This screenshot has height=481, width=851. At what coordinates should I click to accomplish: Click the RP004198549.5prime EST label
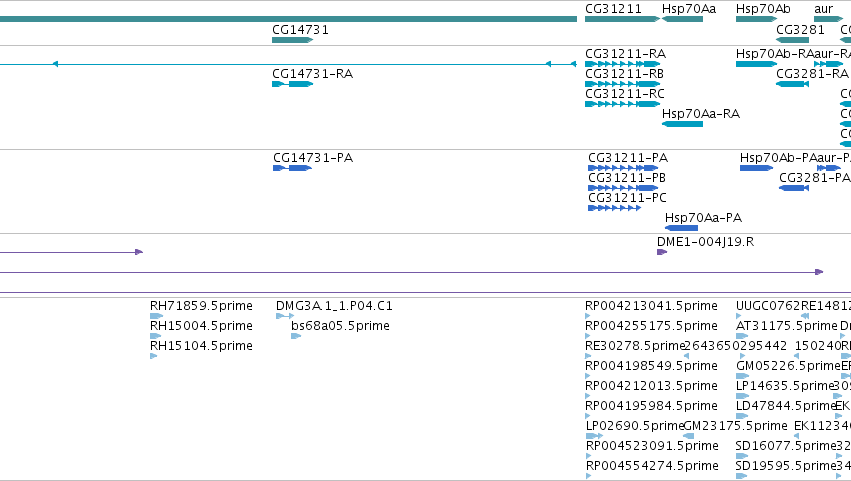pos(651,366)
